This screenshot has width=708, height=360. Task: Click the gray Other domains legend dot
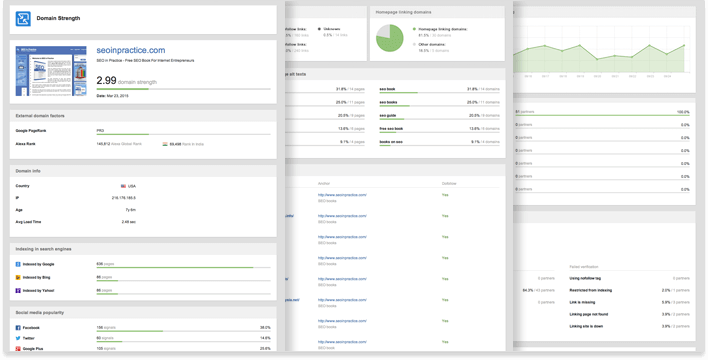pos(414,44)
